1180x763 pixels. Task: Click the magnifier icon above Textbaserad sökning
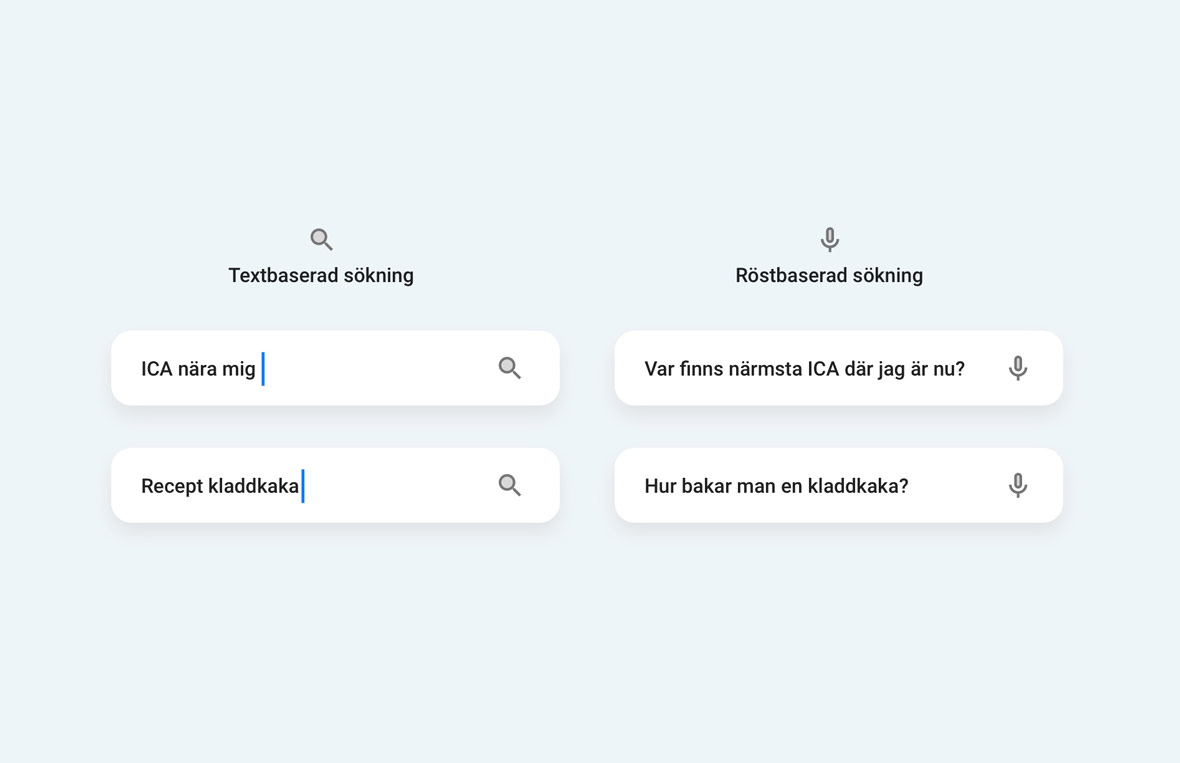point(321,240)
